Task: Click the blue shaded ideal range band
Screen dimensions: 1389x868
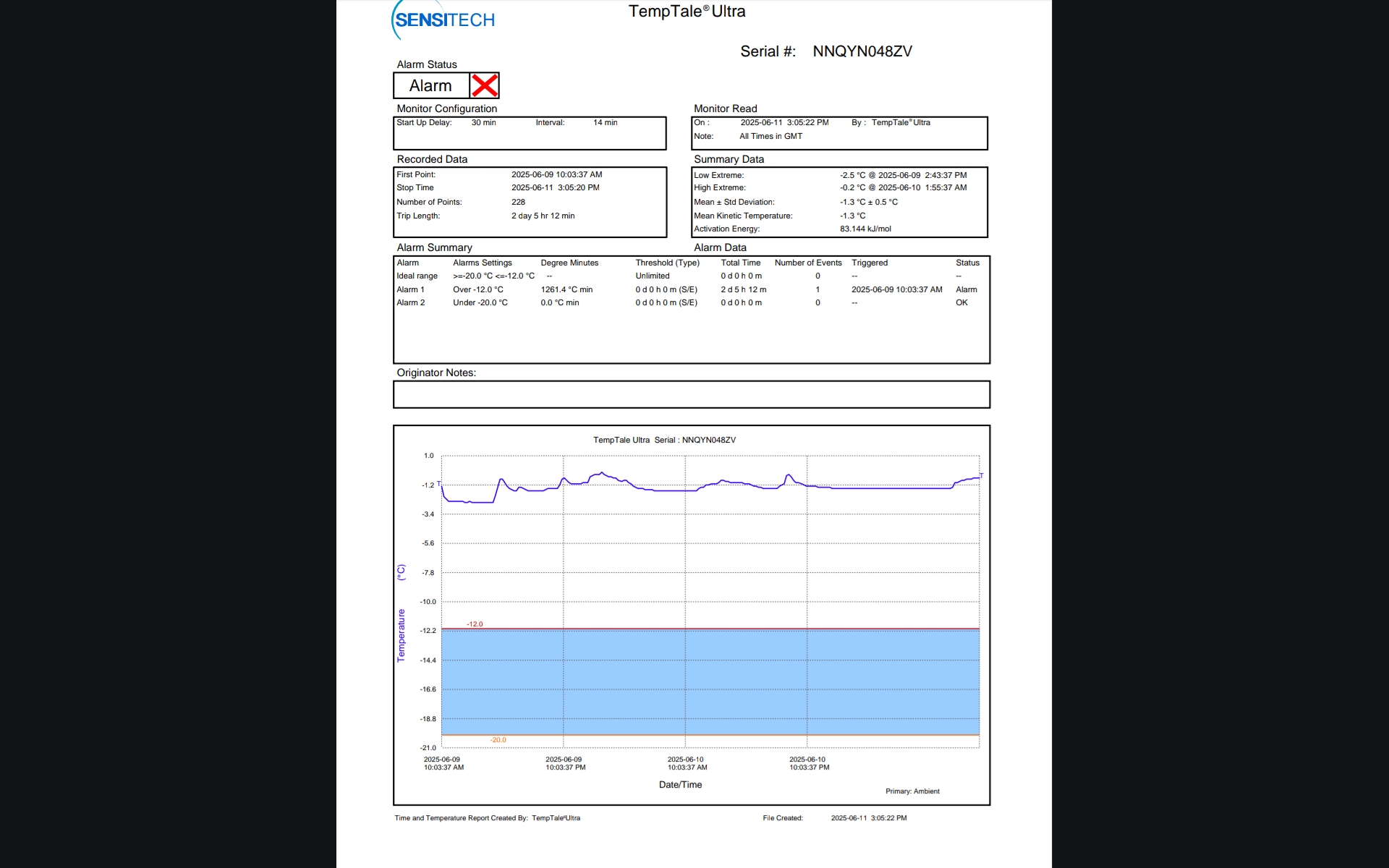Action: [710, 682]
